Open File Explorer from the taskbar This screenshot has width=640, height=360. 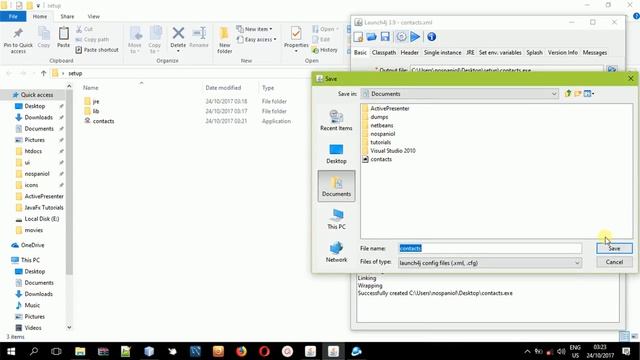click(80, 351)
